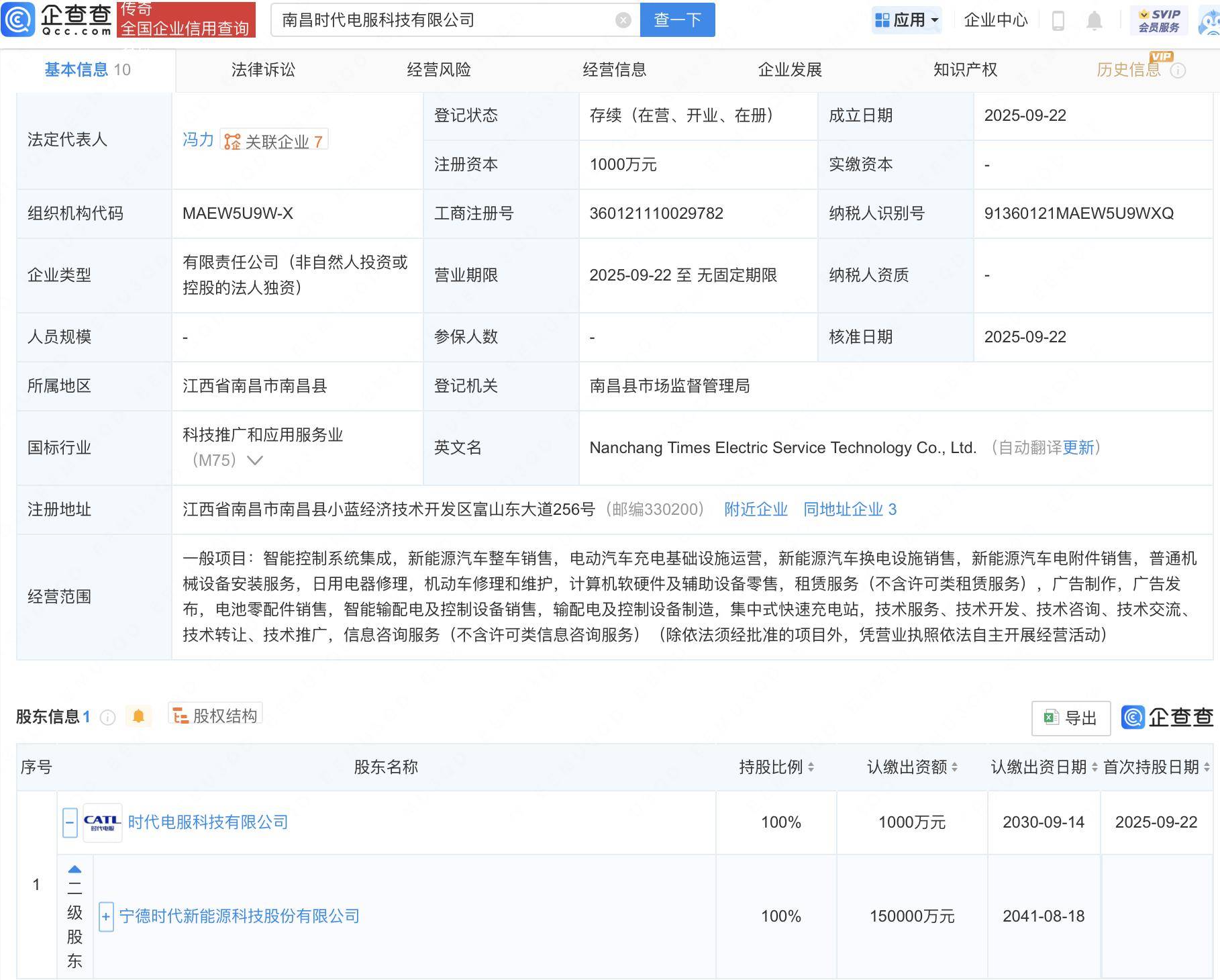Collapse 时代电服科技有限公司 shareholder row
This screenshot has height=980, width=1220.
click(69, 822)
